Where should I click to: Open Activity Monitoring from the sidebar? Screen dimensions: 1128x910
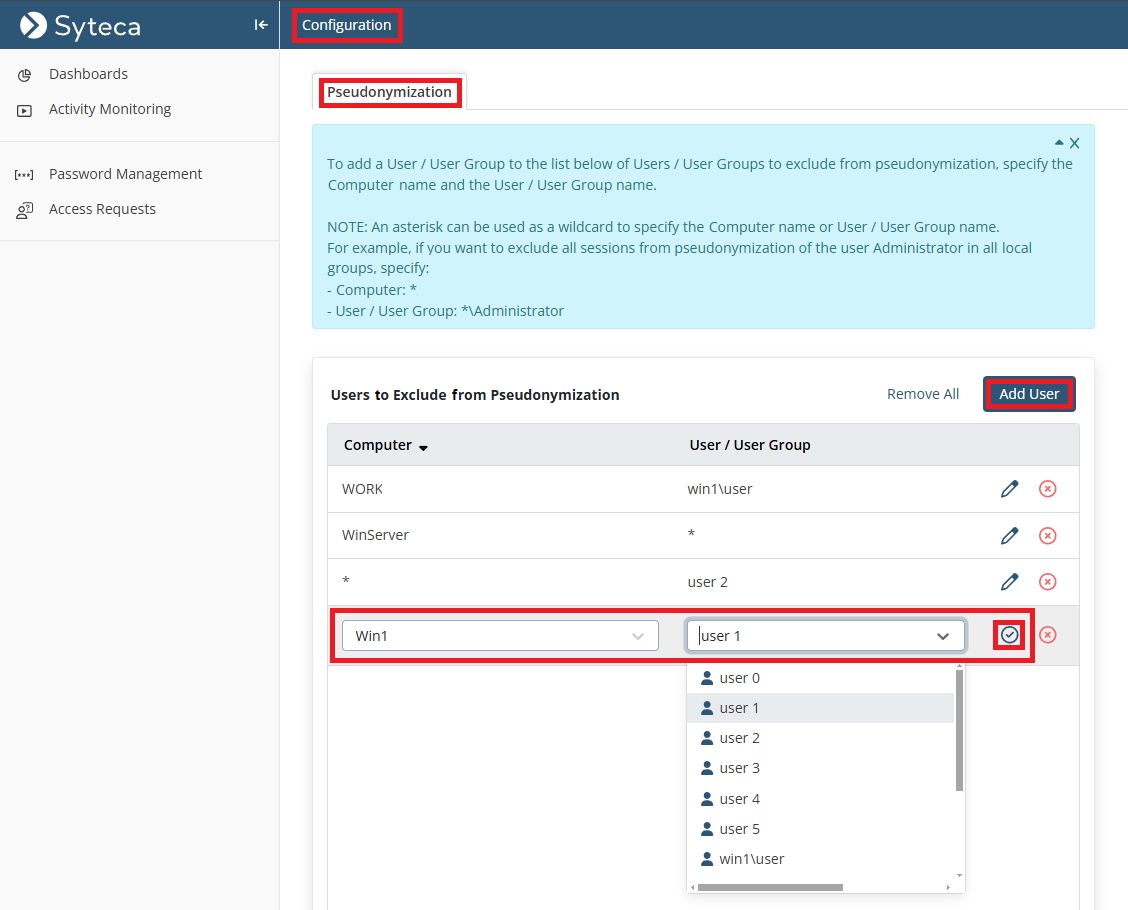click(110, 109)
